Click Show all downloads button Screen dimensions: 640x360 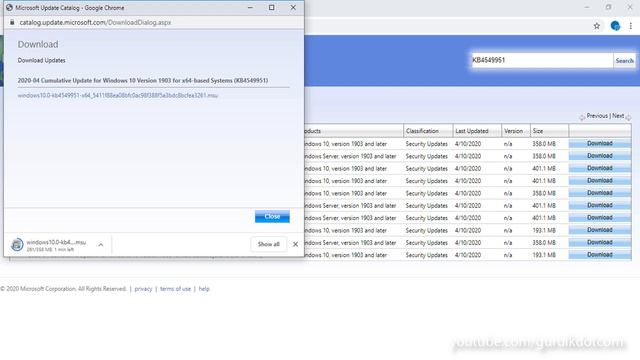(x=269, y=244)
